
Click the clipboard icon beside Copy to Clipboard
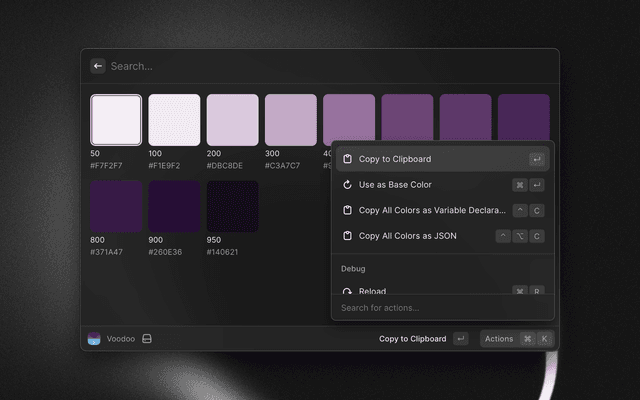pyautogui.click(x=347, y=159)
